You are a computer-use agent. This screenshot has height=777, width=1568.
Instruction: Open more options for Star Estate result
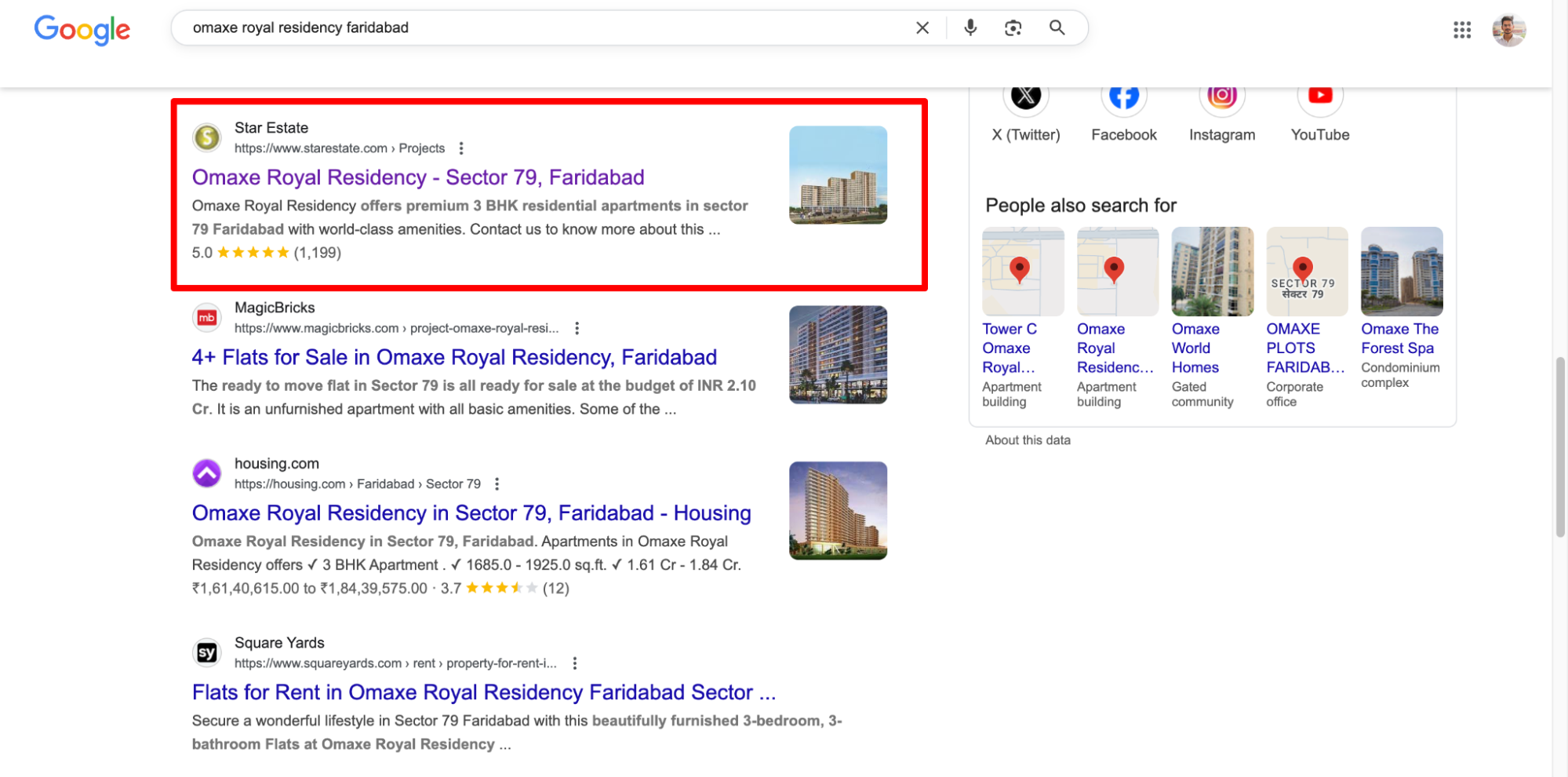click(x=461, y=148)
